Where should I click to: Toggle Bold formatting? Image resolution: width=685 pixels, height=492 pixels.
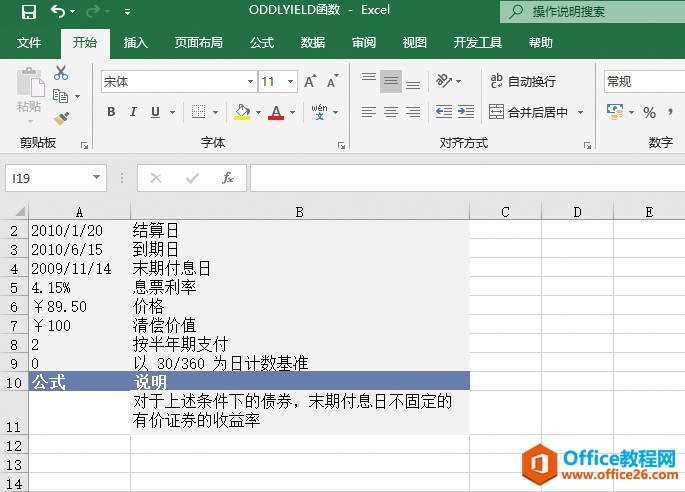111,112
